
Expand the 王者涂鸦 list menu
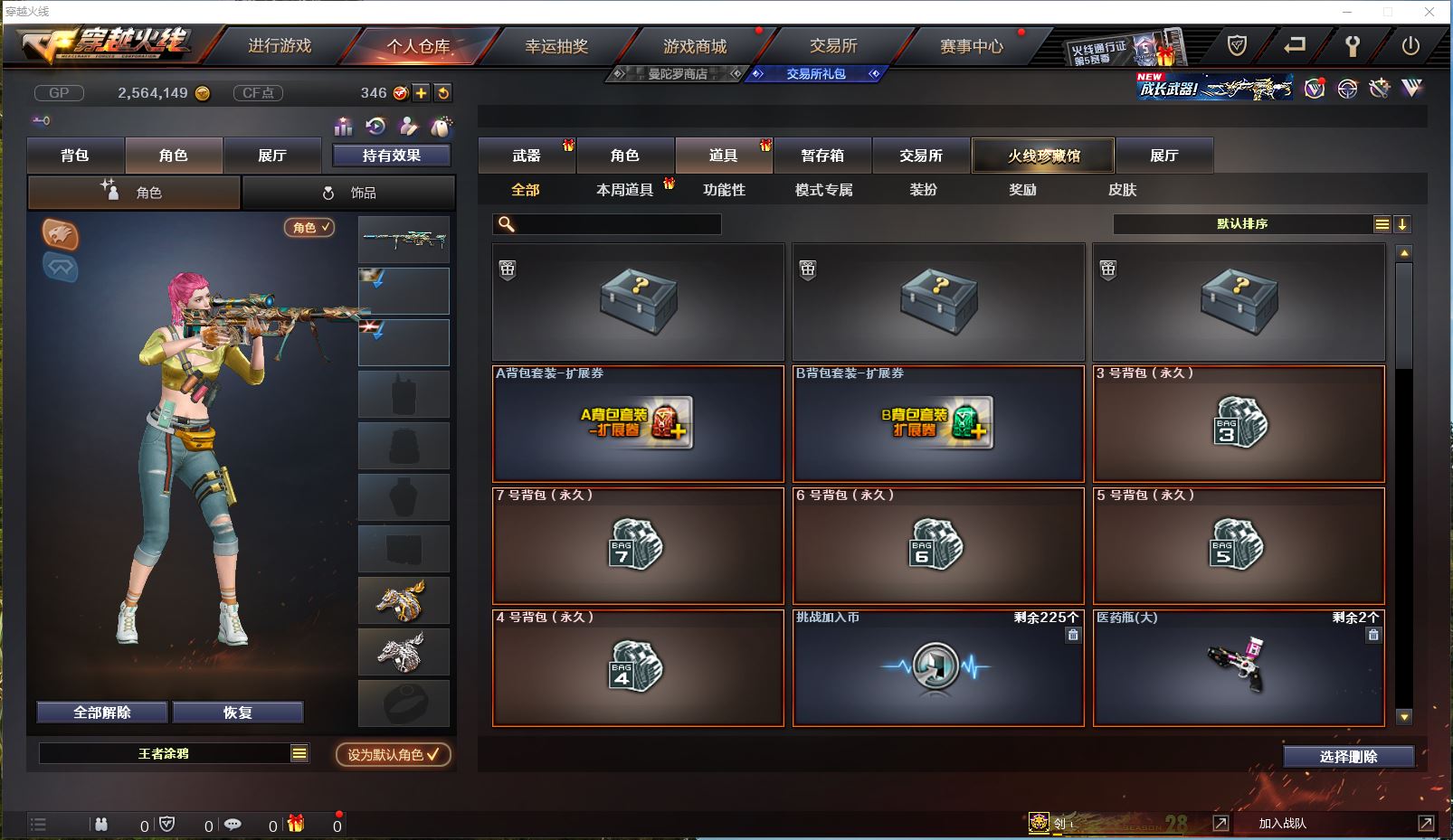299,753
